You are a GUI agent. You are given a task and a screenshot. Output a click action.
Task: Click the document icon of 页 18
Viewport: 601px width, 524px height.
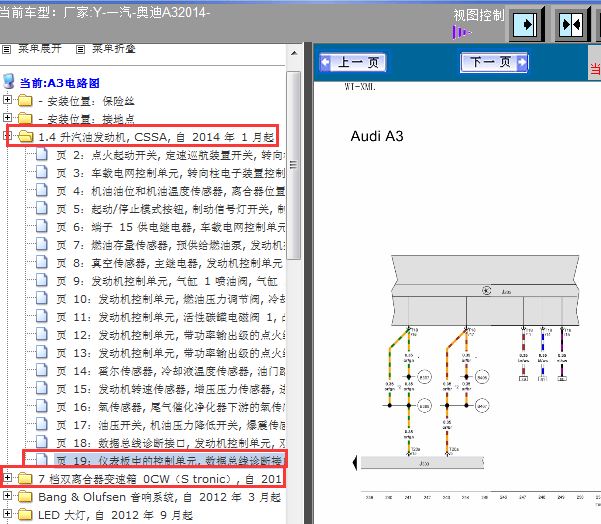click(x=41, y=442)
